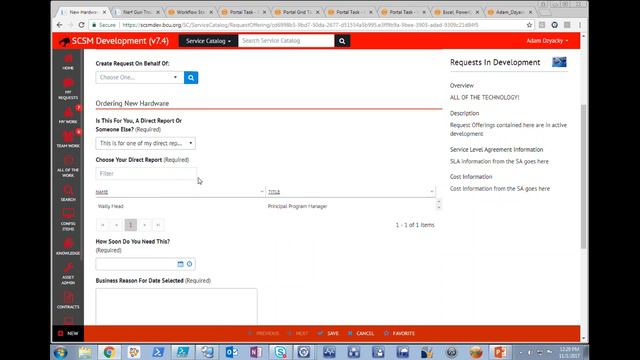Submit the Service Catalog search magnifier
The width and height of the screenshot is (640, 360).
click(x=342, y=41)
